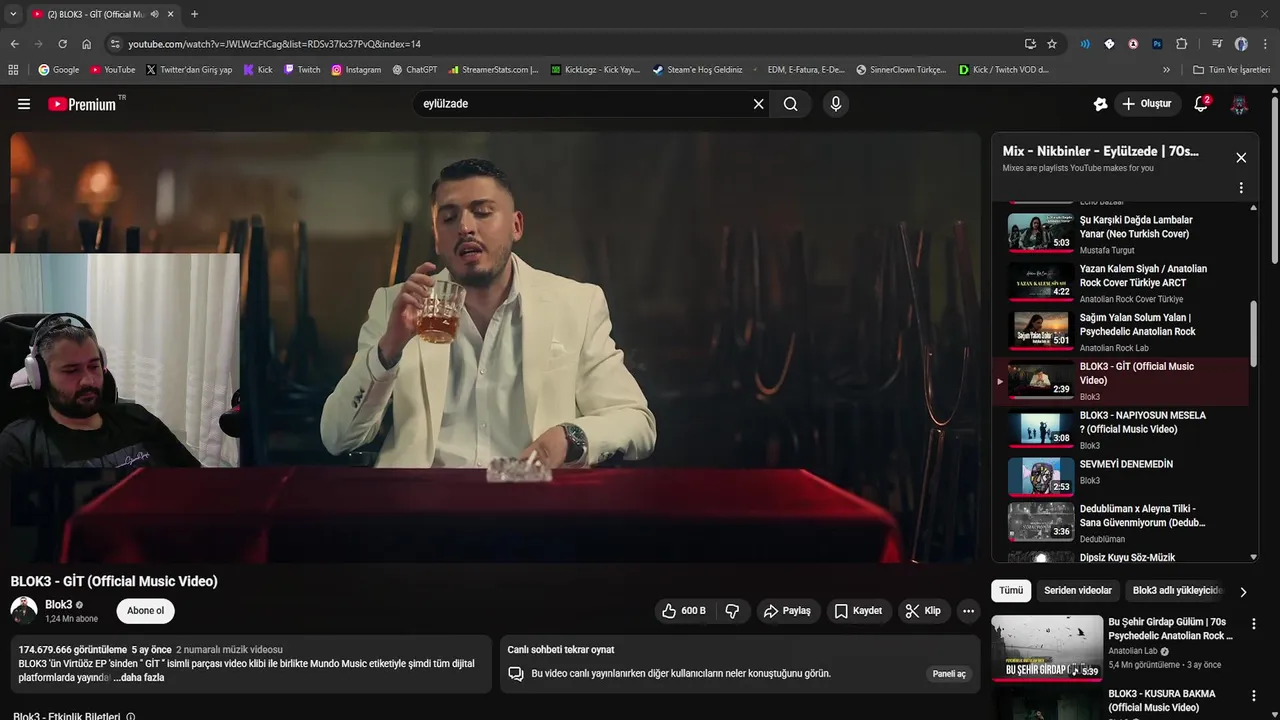Image resolution: width=1280 pixels, height=720 pixels.
Task: Open the Oluştur create menu
Action: [1147, 104]
